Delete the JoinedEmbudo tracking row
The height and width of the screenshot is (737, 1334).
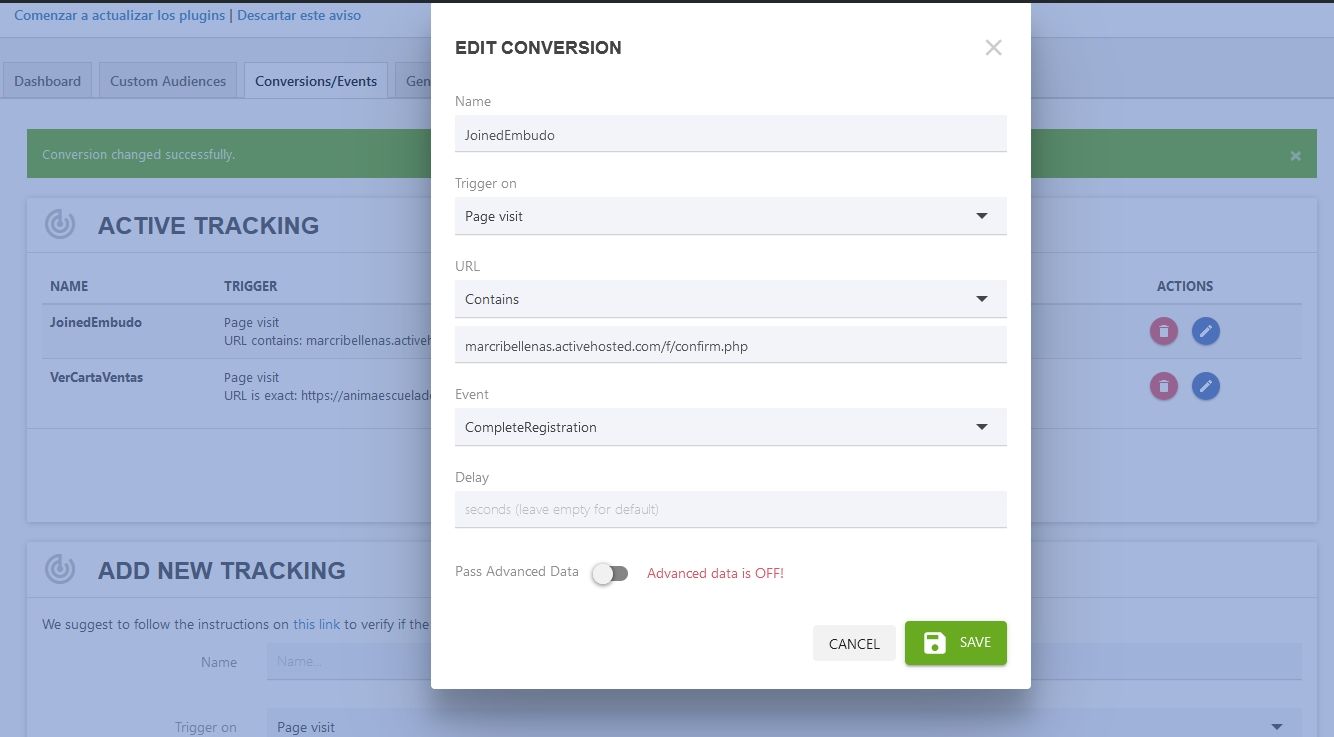click(1164, 331)
